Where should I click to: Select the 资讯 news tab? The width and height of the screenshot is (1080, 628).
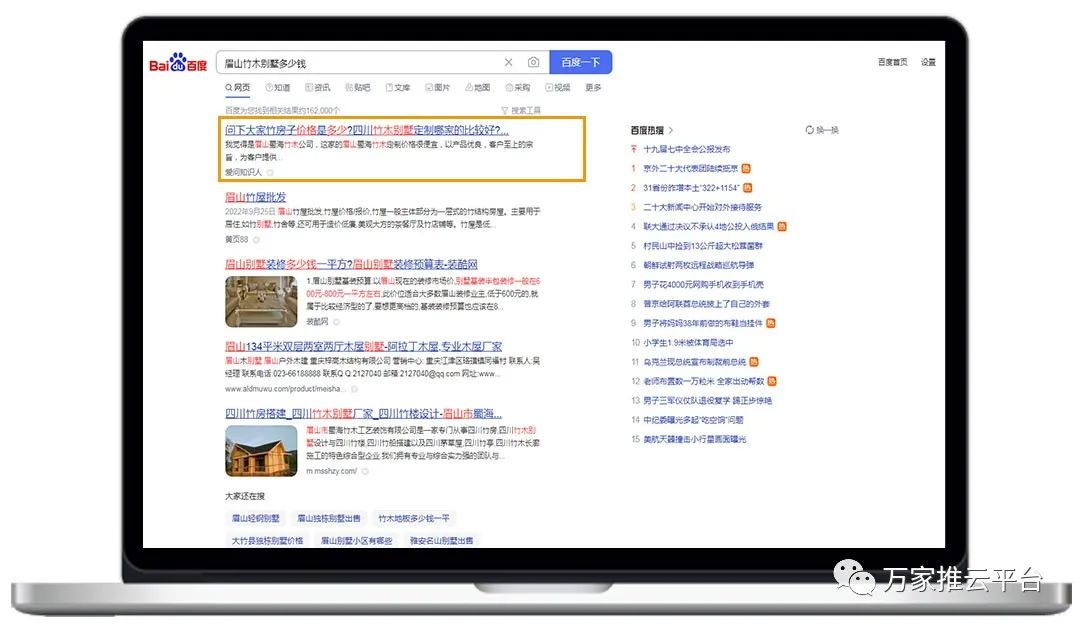[x=318, y=88]
